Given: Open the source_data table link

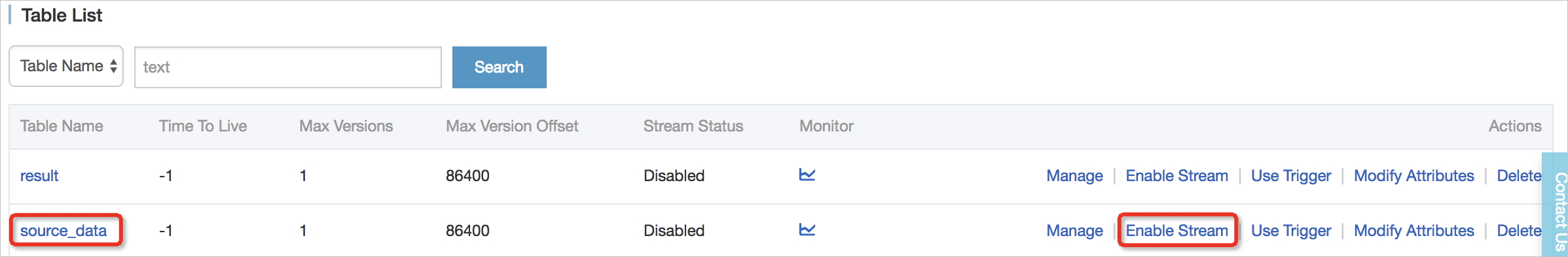Looking at the screenshot, I should point(64,231).
